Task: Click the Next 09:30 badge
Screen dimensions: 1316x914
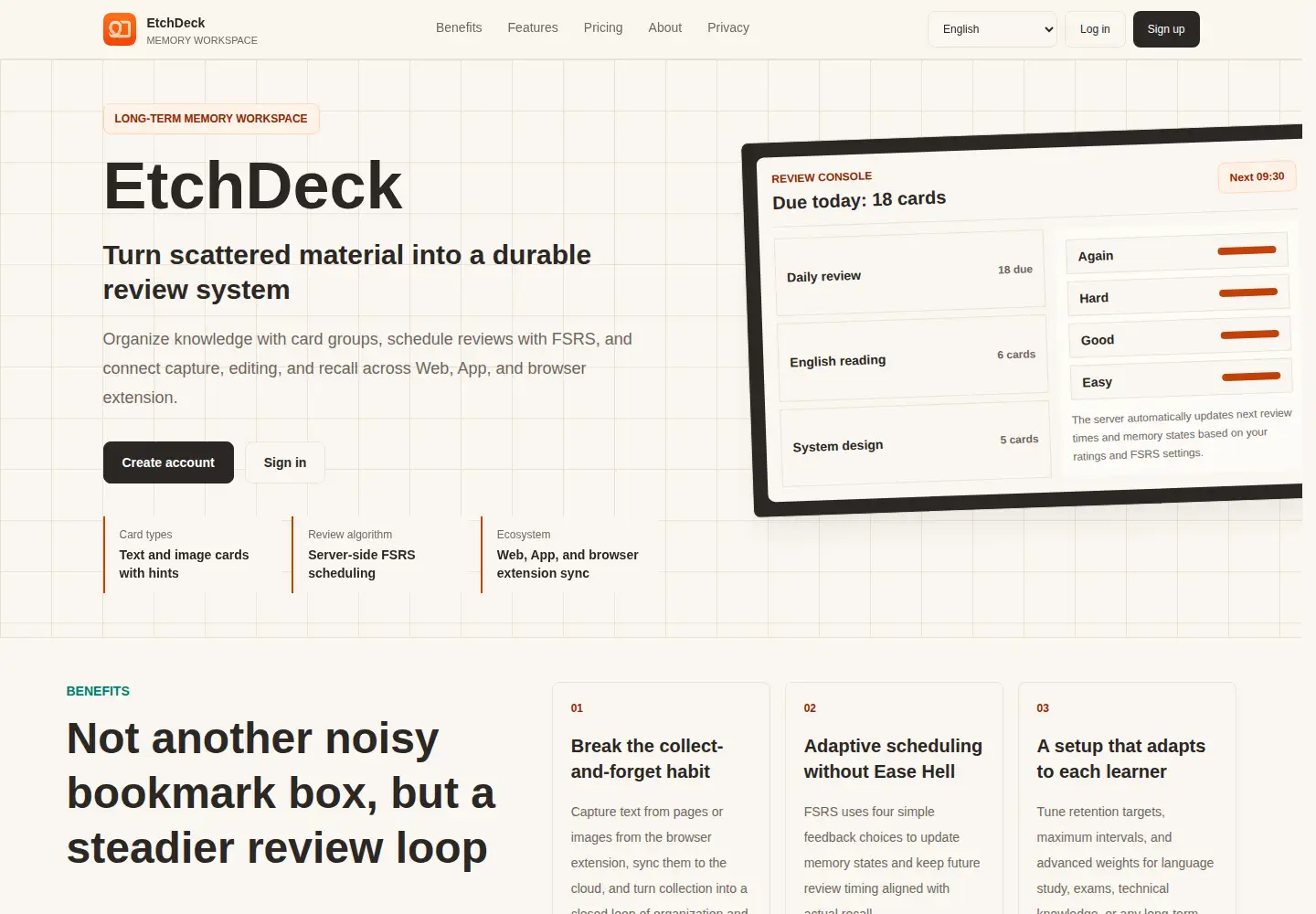Action: click(1257, 177)
